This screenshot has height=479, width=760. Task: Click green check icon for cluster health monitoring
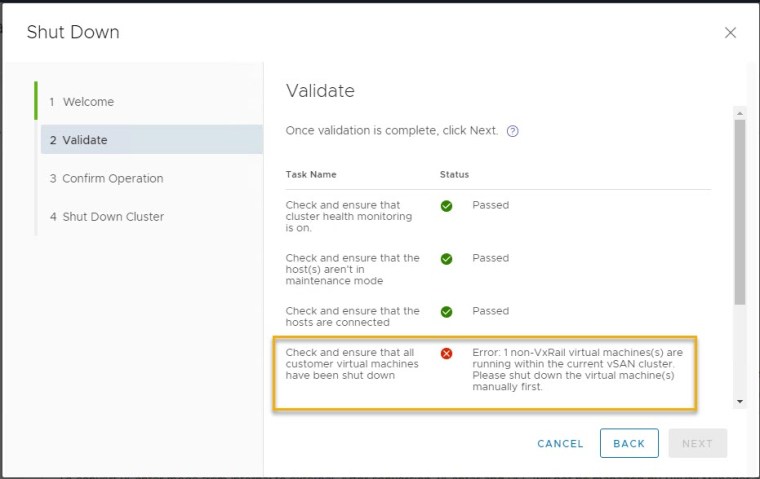tap(447, 206)
